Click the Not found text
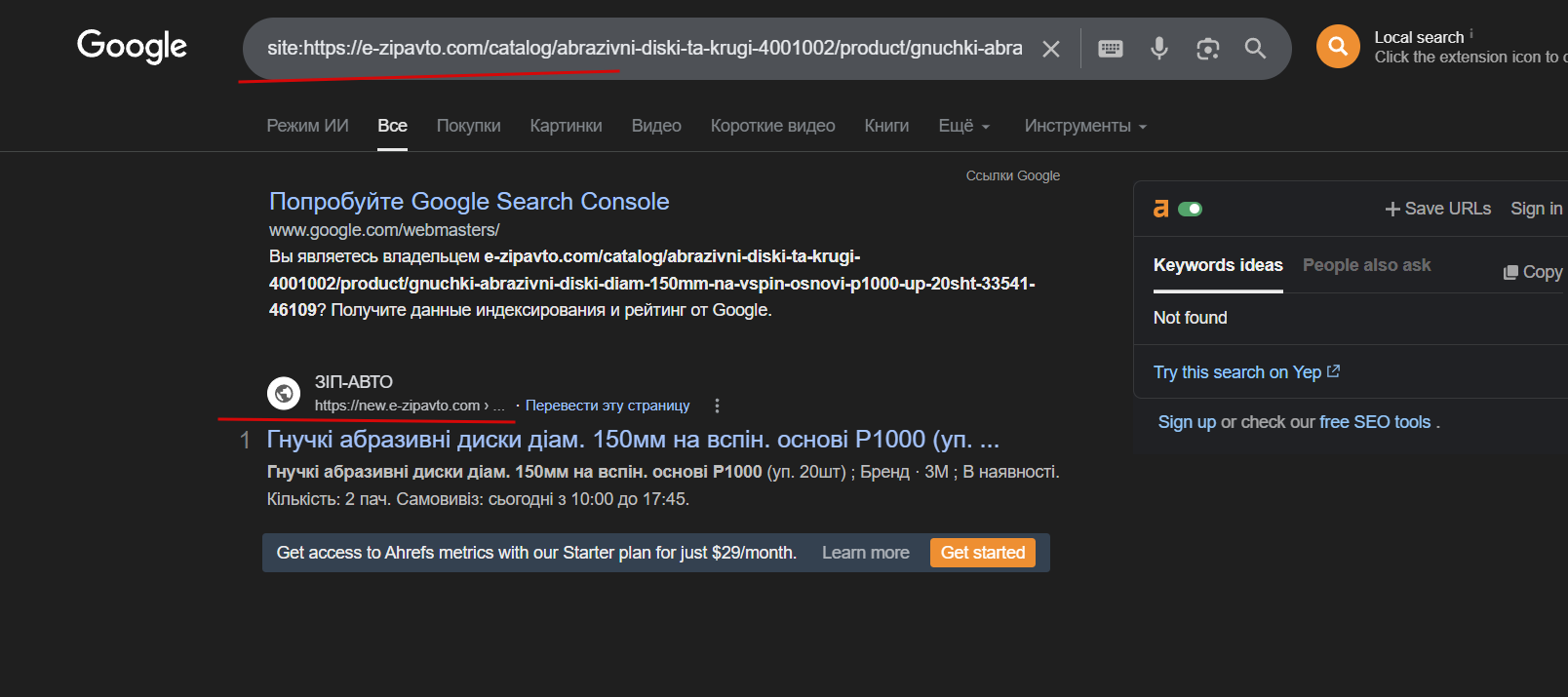 pyautogui.click(x=1190, y=318)
